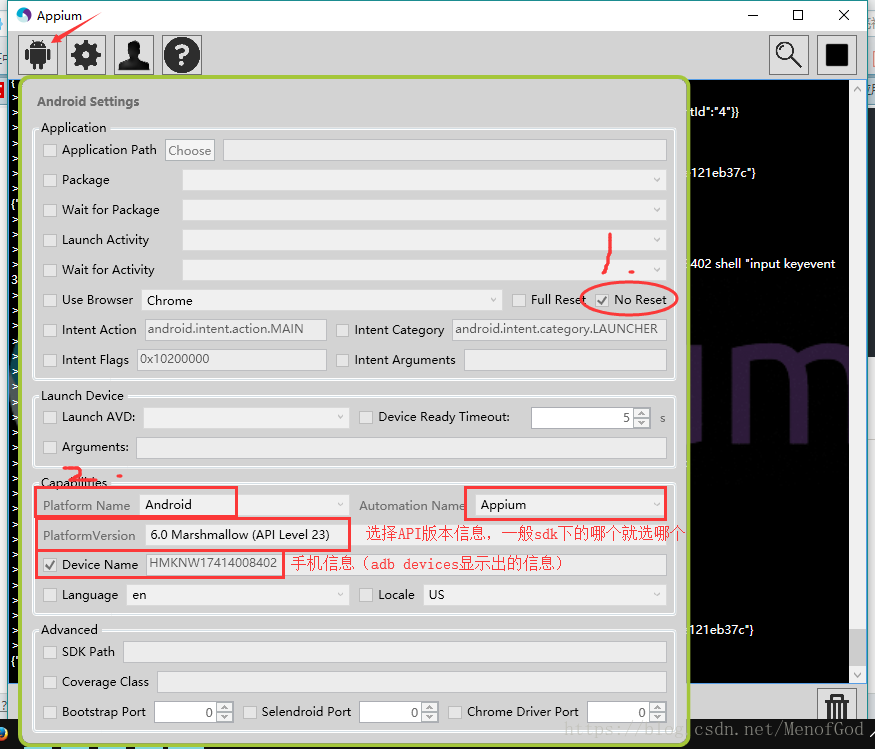875x749 pixels.
Task: Toggle the Intent Arguments checkbox
Action: tap(343, 361)
